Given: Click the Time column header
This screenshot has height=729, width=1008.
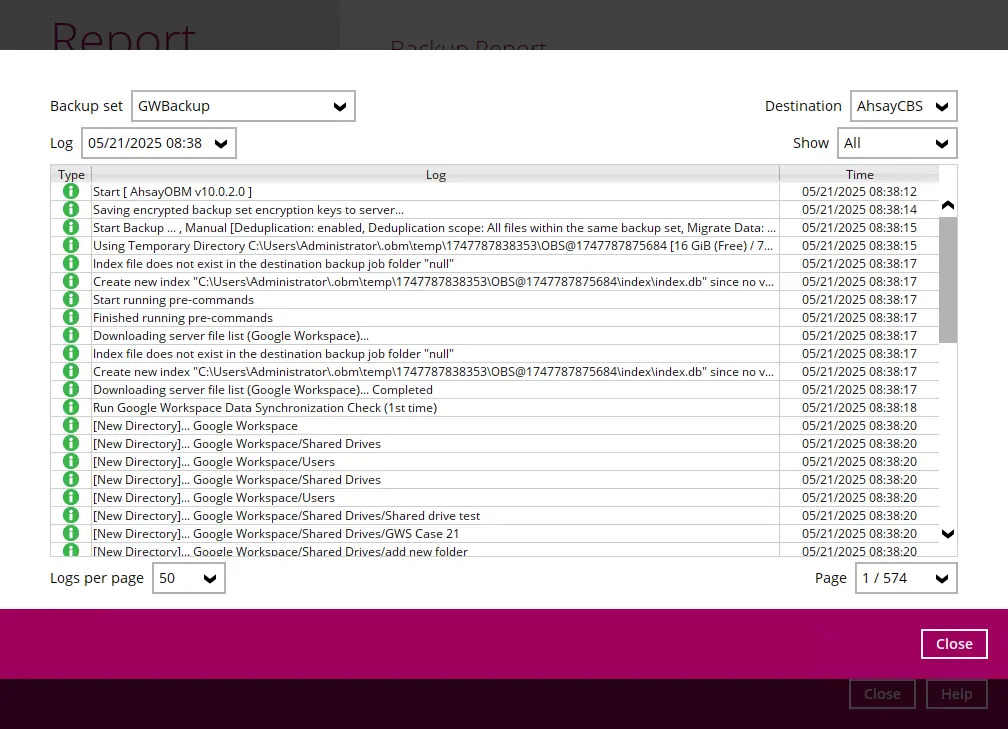Looking at the screenshot, I should [x=859, y=174].
